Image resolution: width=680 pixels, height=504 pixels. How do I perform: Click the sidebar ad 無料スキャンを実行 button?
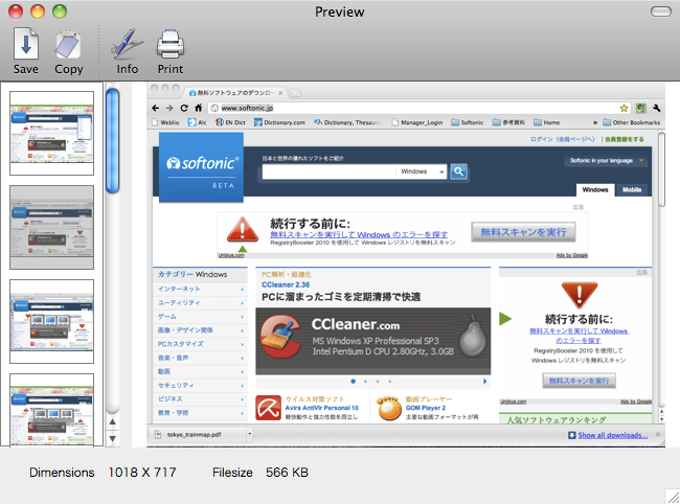tap(579, 381)
